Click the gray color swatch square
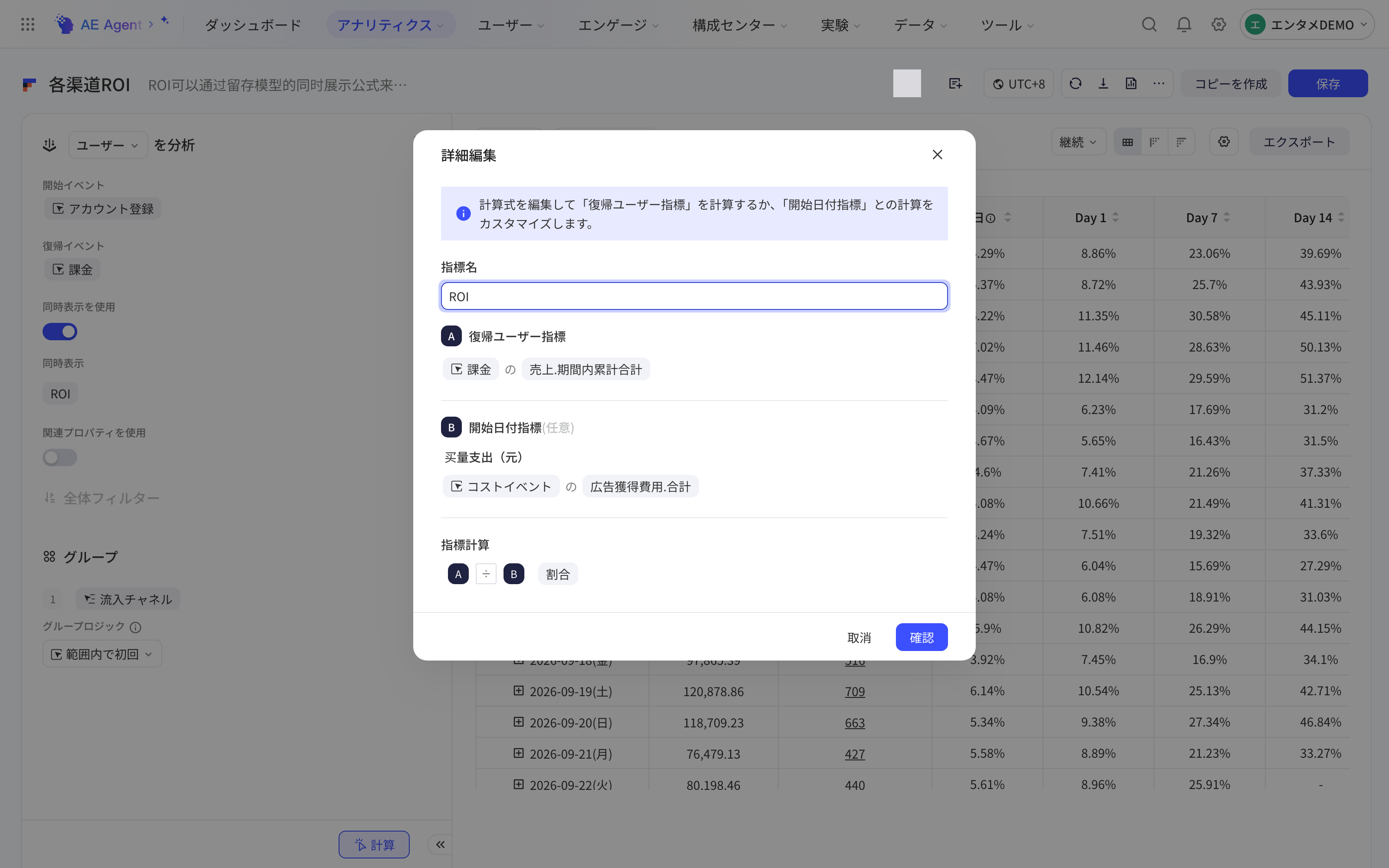The image size is (1389, 868). coord(907,83)
